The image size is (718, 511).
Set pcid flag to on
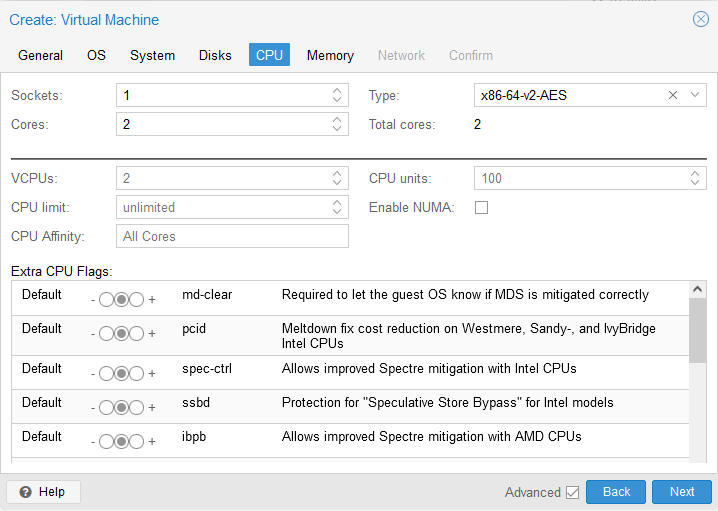click(136, 333)
